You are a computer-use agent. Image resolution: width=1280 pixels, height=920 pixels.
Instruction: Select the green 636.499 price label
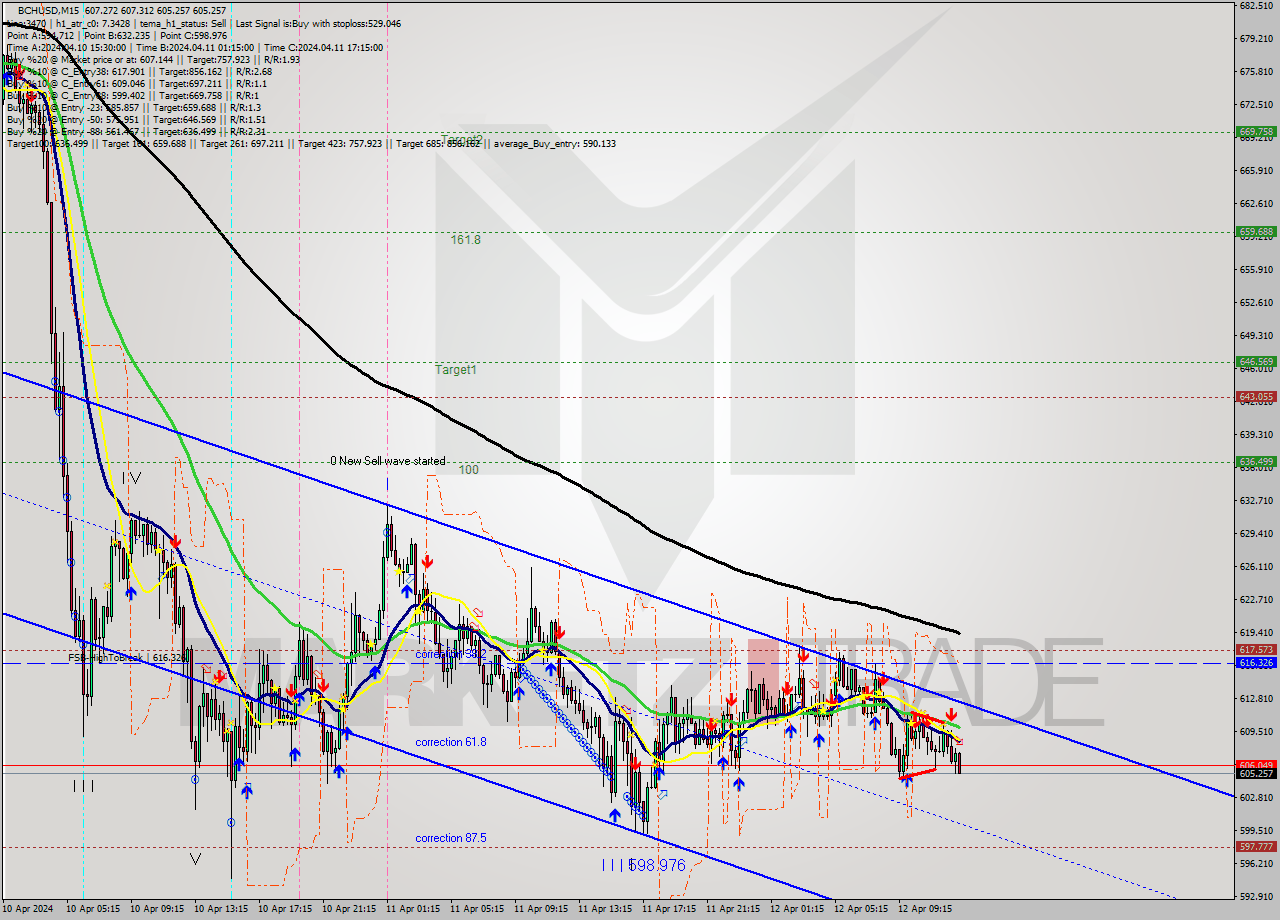[1256, 462]
